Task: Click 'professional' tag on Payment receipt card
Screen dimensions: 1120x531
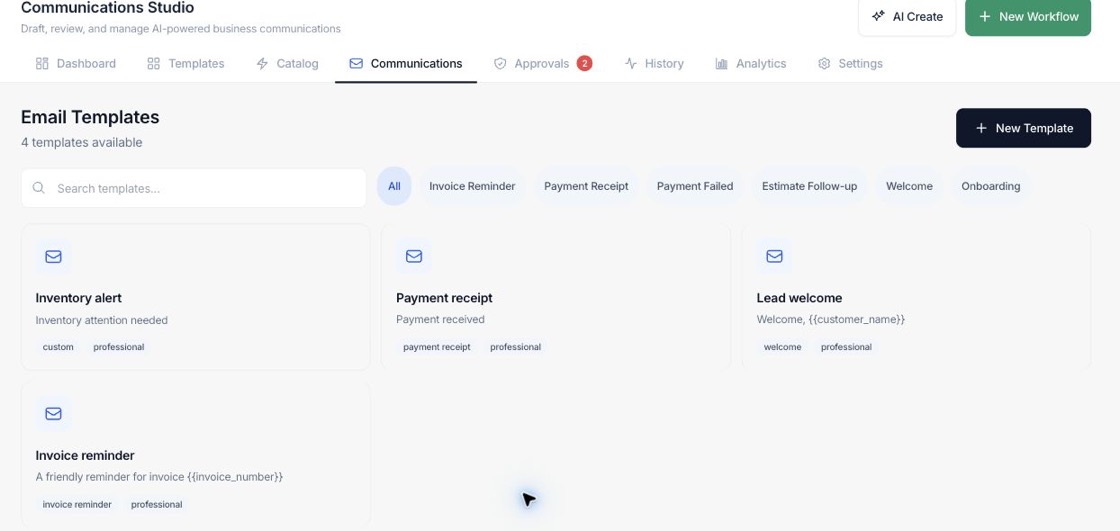Action: point(516,347)
